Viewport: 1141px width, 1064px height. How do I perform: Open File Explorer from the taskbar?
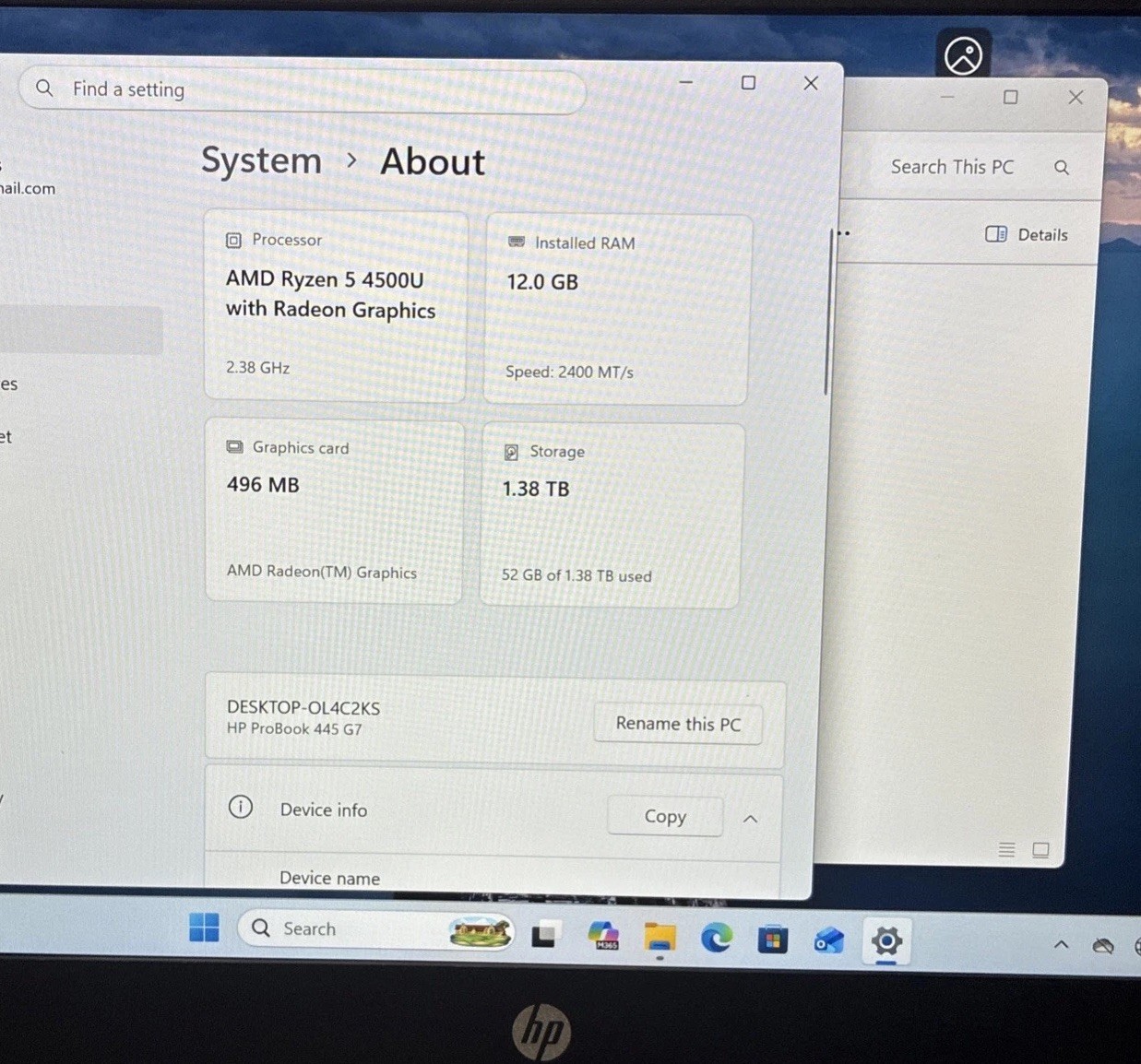(660, 938)
